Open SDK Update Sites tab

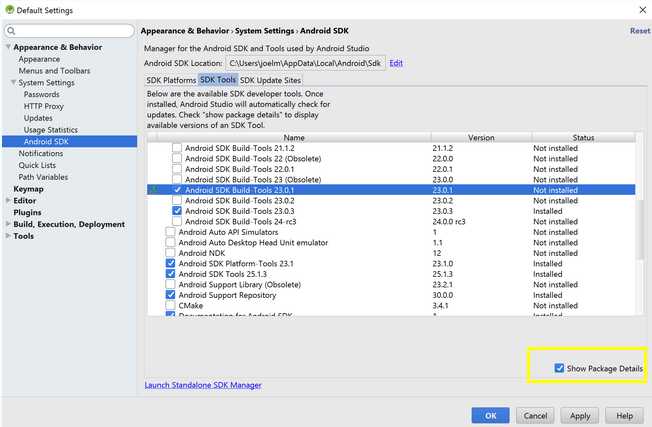pyautogui.click(x=270, y=80)
